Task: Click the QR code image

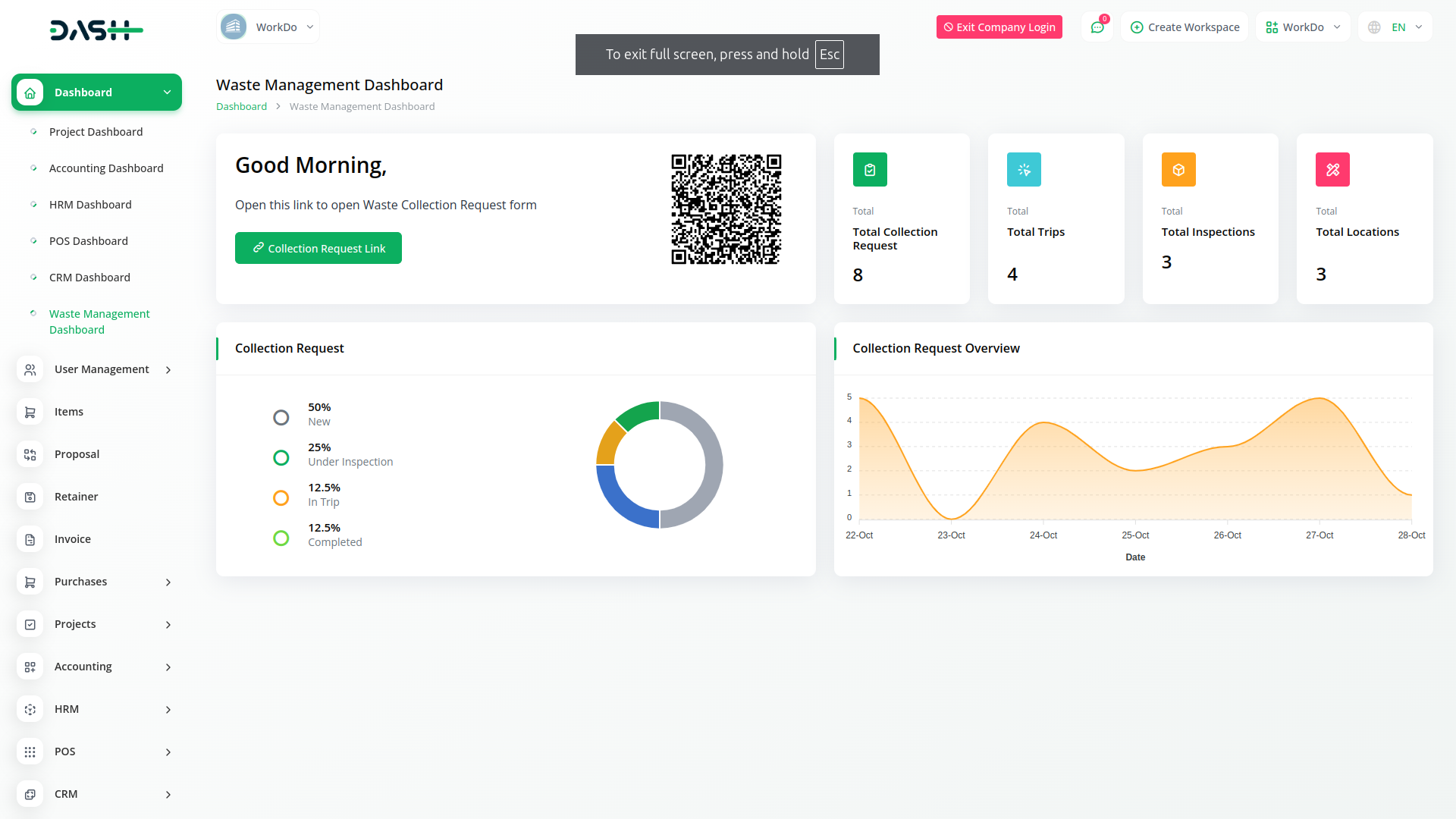Action: pos(726,209)
